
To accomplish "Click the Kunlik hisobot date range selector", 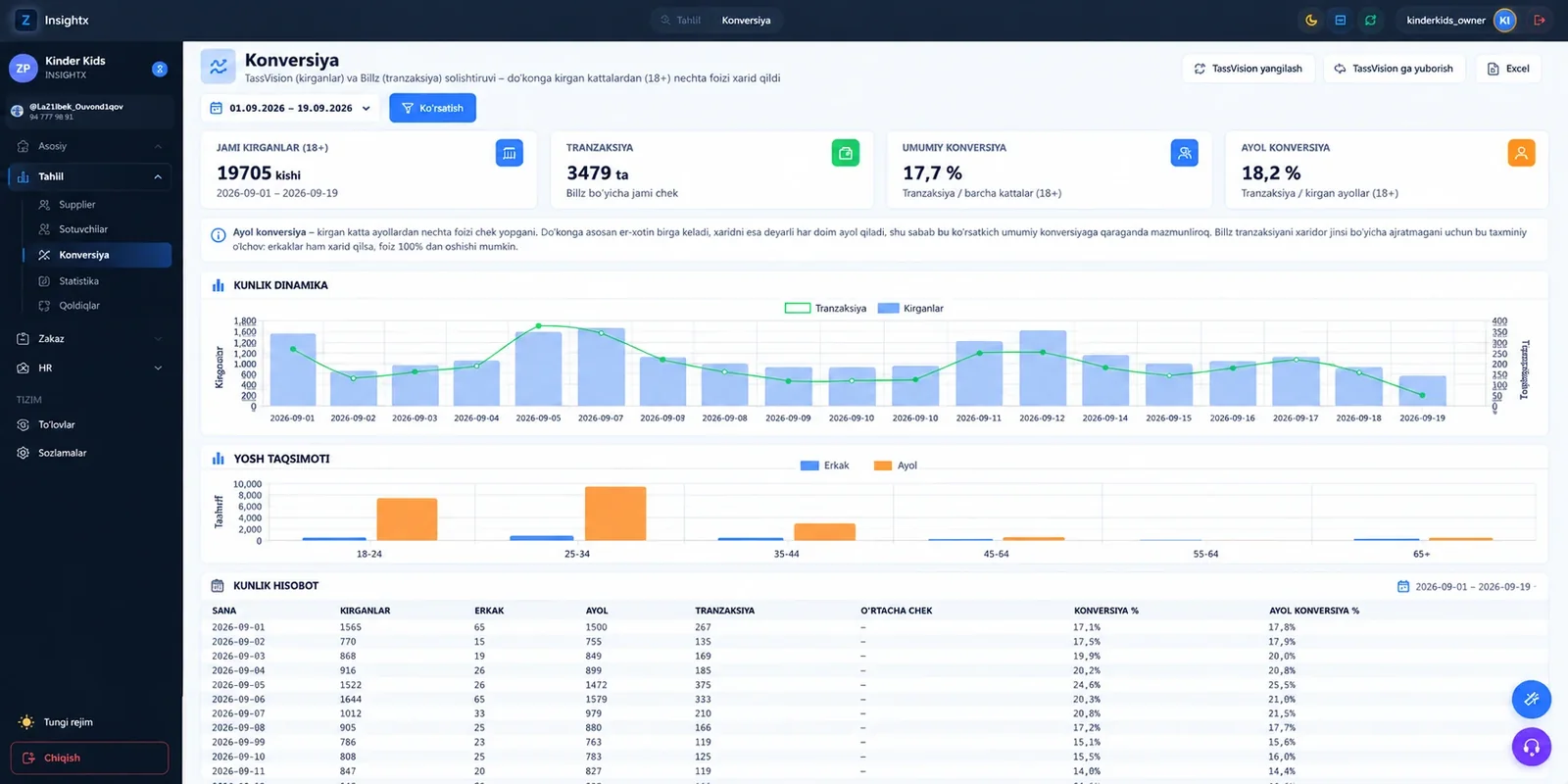I will [1466, 586].
